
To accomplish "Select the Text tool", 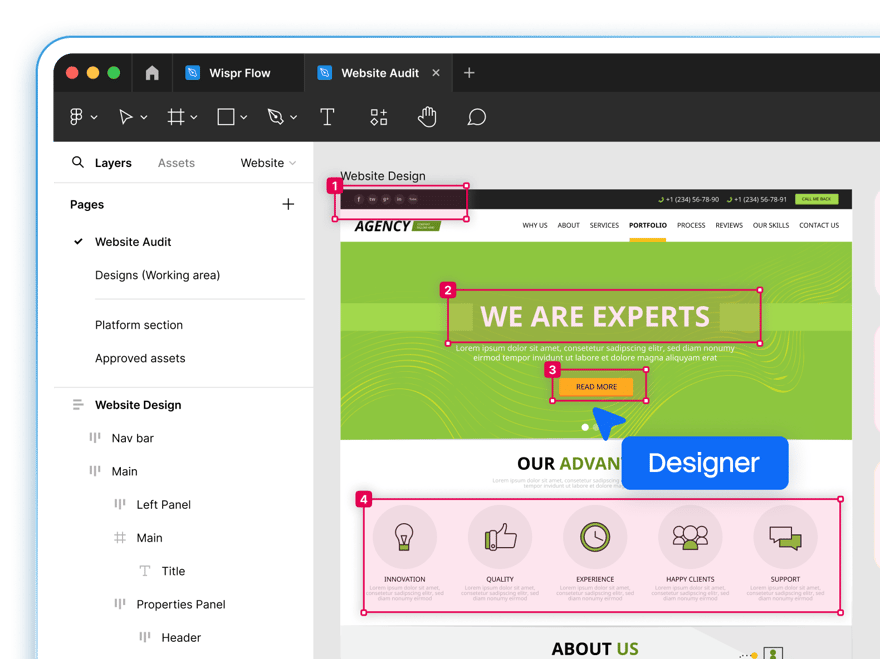I will 327,117.
